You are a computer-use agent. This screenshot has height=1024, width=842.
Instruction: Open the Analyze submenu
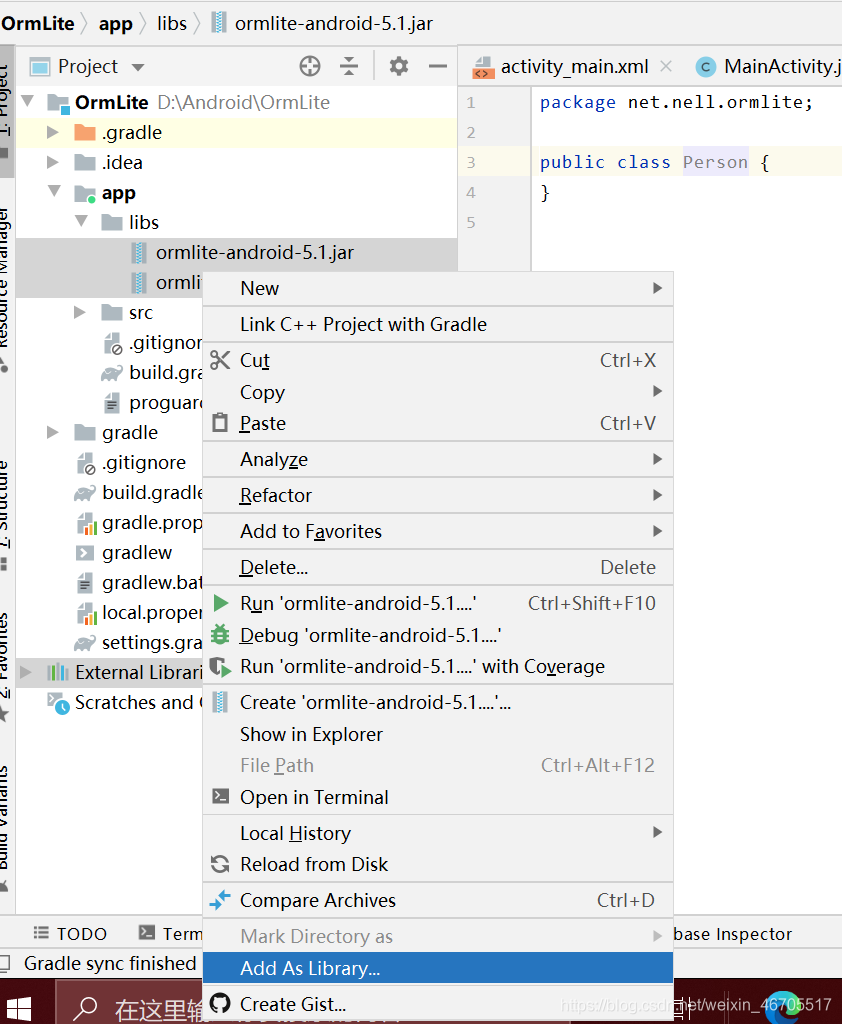[438, 459]
